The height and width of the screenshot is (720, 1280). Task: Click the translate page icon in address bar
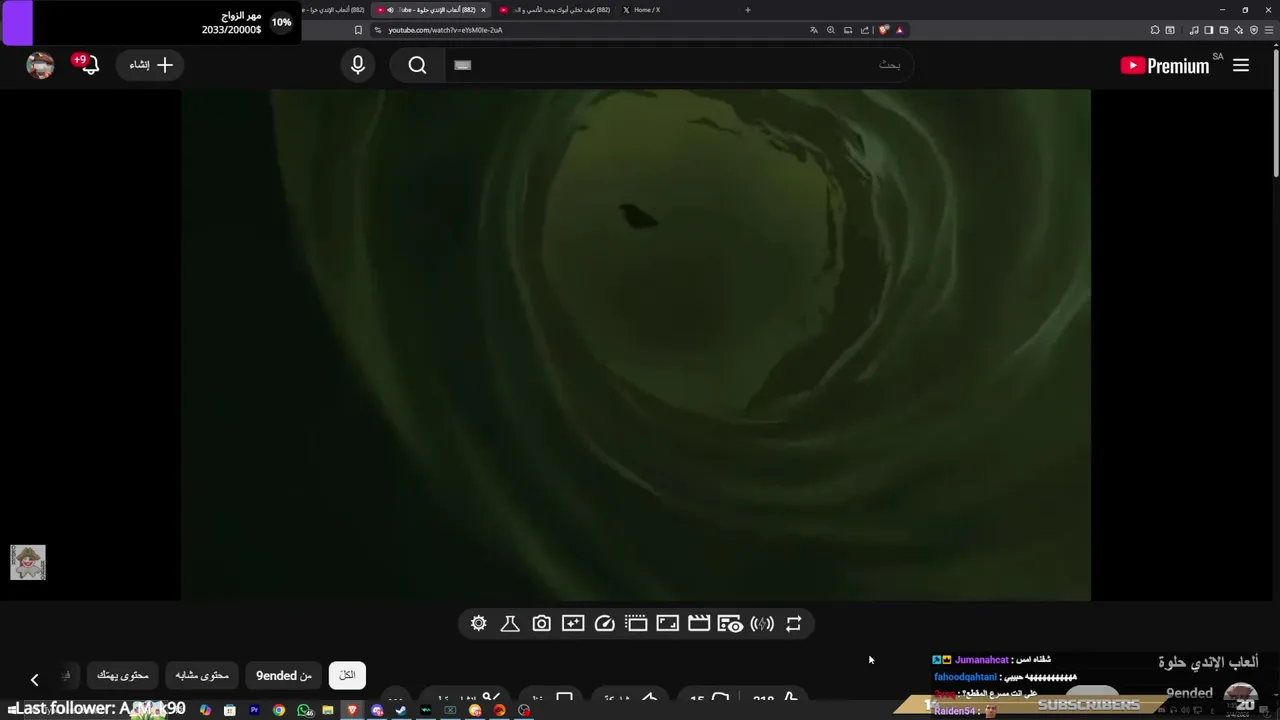813,30
